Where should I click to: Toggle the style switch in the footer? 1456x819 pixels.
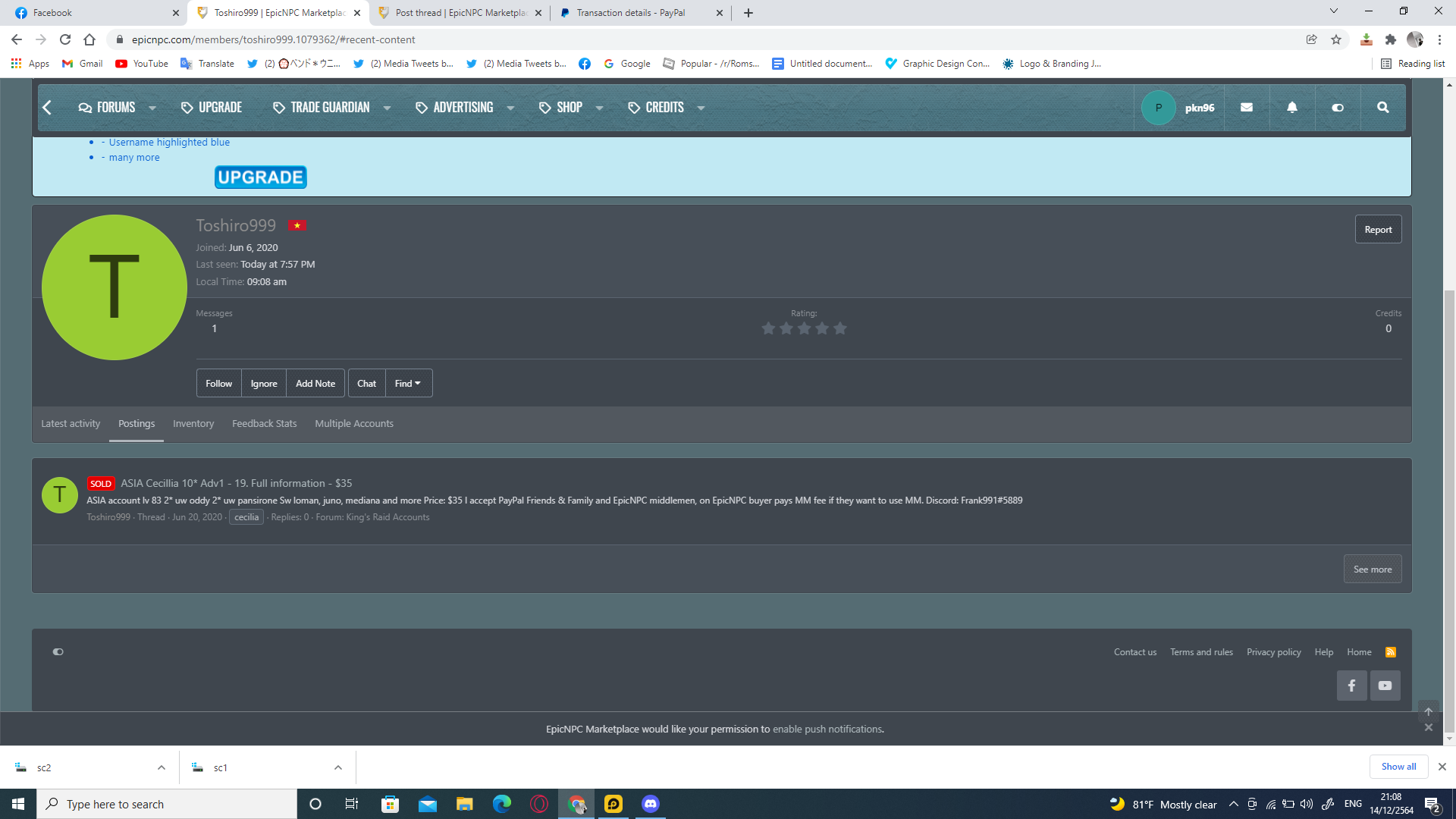[58, 652]
